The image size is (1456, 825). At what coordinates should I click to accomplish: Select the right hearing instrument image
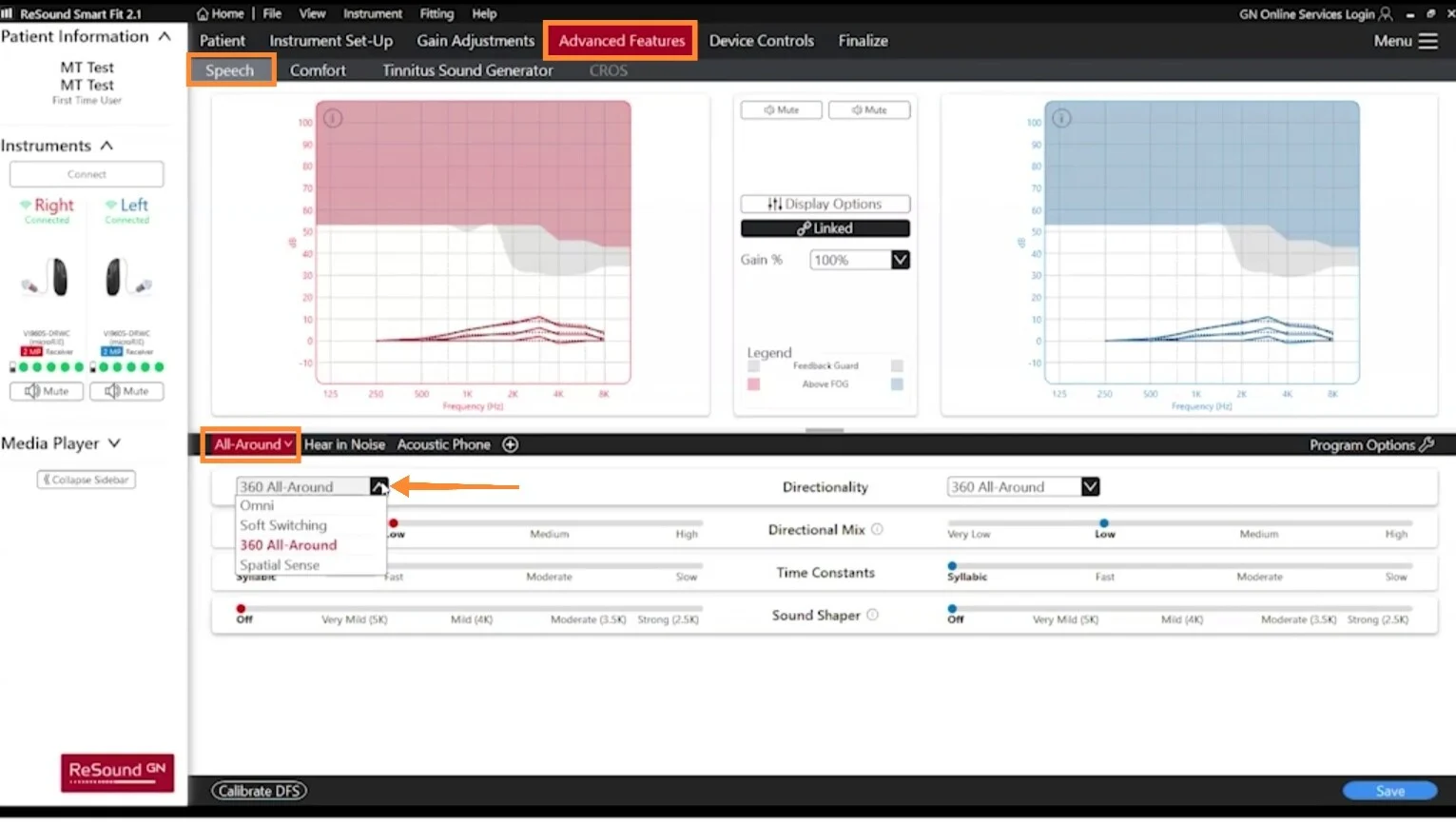click(x=48, y=278)
